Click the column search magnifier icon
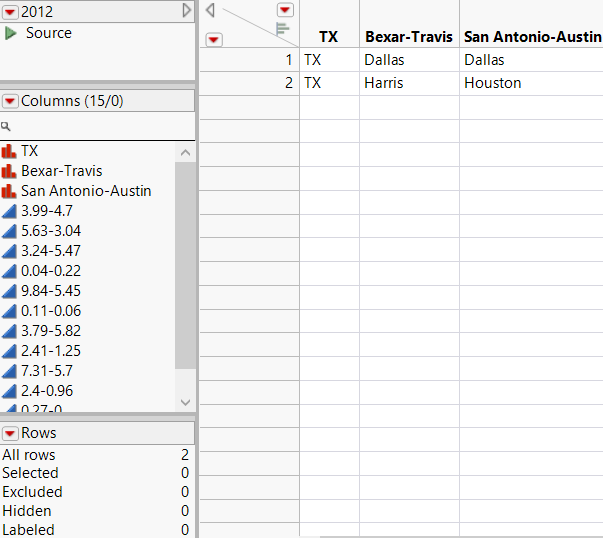Screen dimensions: 603x538 point(5,126)
